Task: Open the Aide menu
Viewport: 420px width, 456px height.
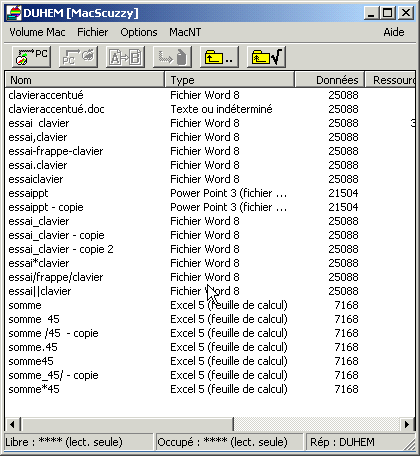Action: click(x=394, y=32)
